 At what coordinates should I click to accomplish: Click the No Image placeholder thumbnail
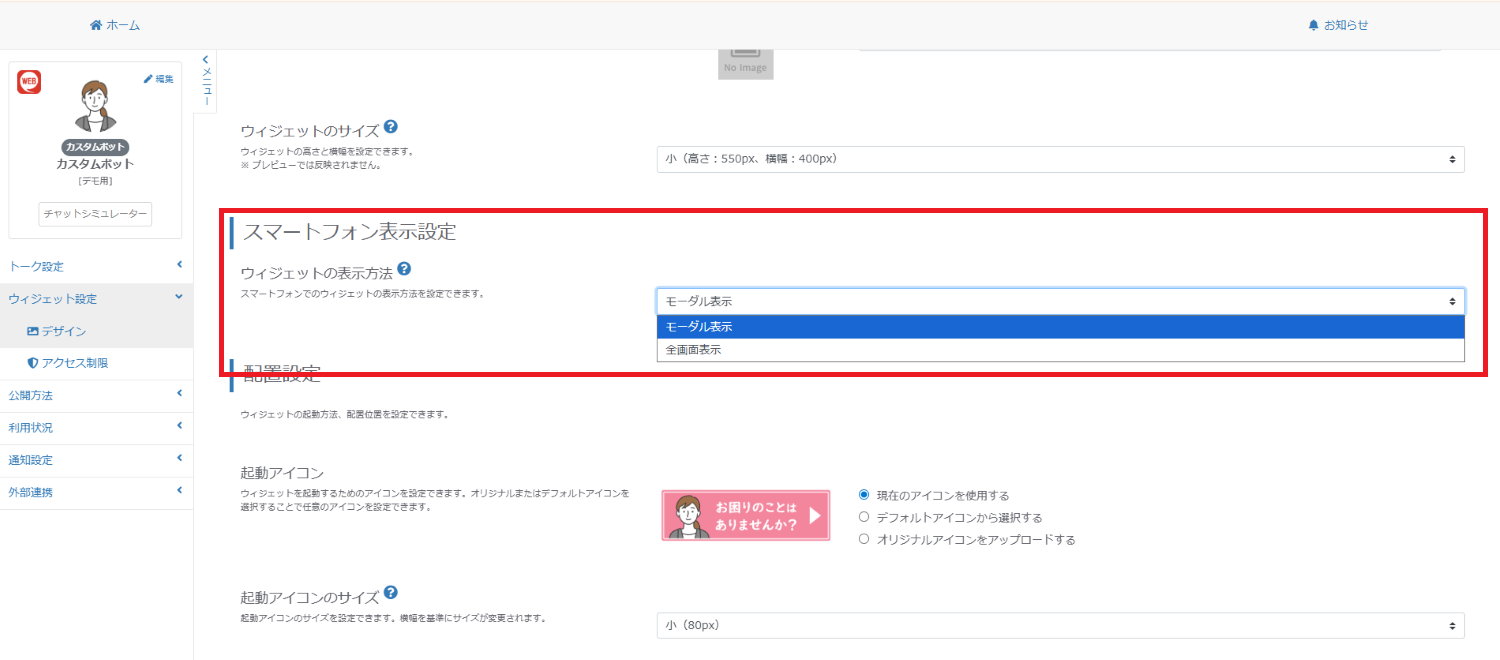(745, 61)
